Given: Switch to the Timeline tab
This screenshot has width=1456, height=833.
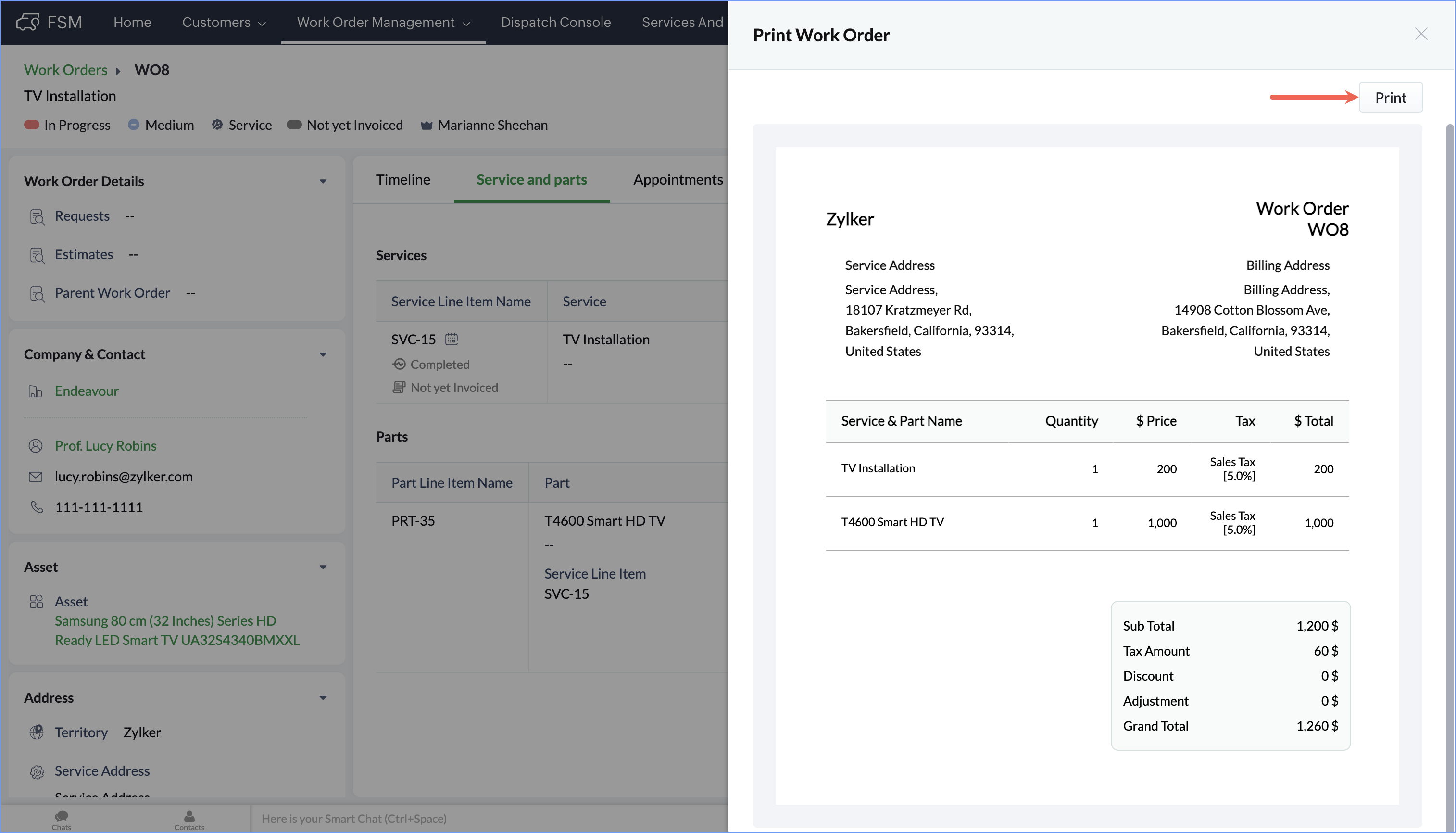Looking at the screenshot, I should click(402, 180).
